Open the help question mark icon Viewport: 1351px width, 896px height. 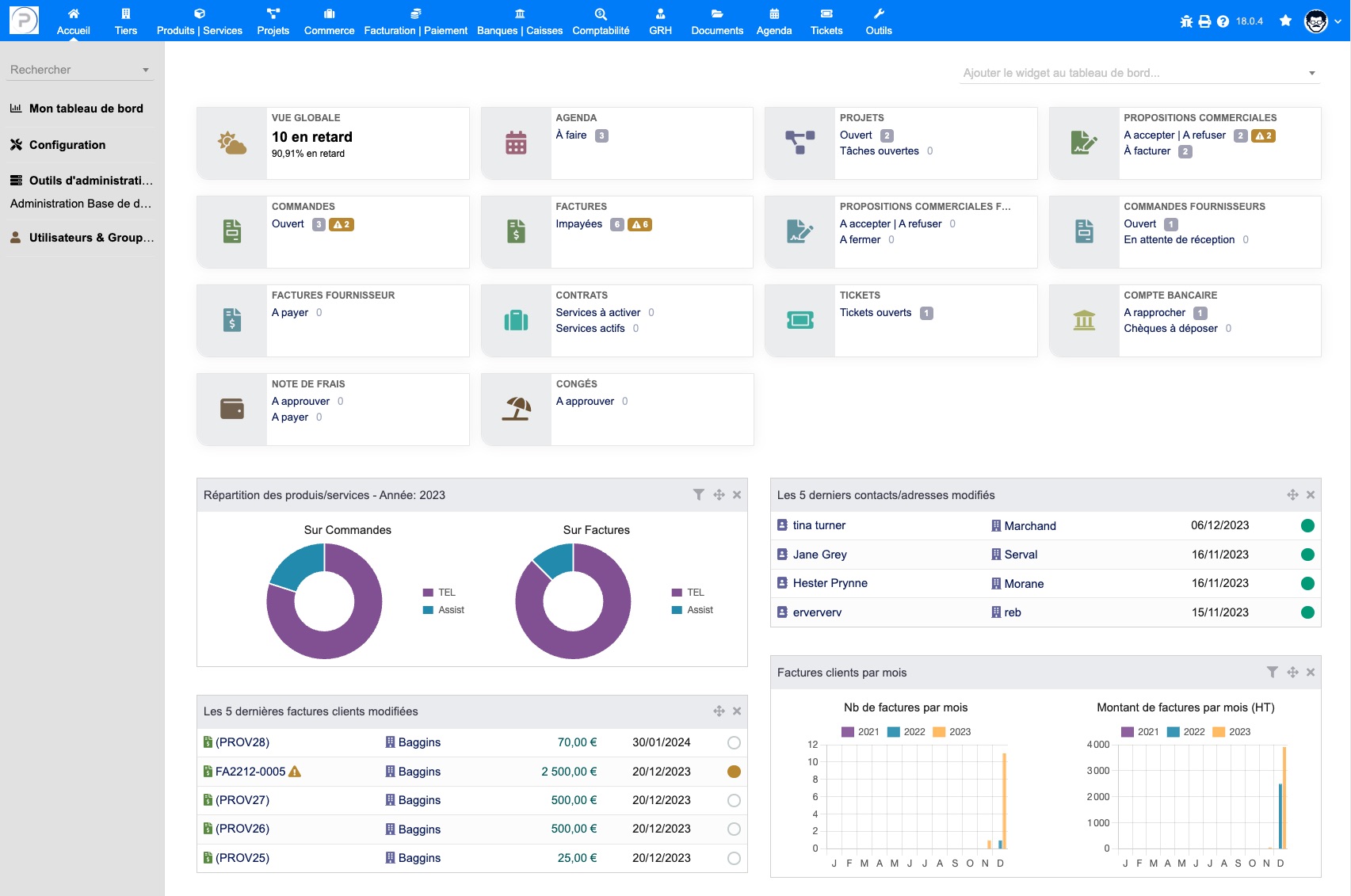coord(1223,21)
